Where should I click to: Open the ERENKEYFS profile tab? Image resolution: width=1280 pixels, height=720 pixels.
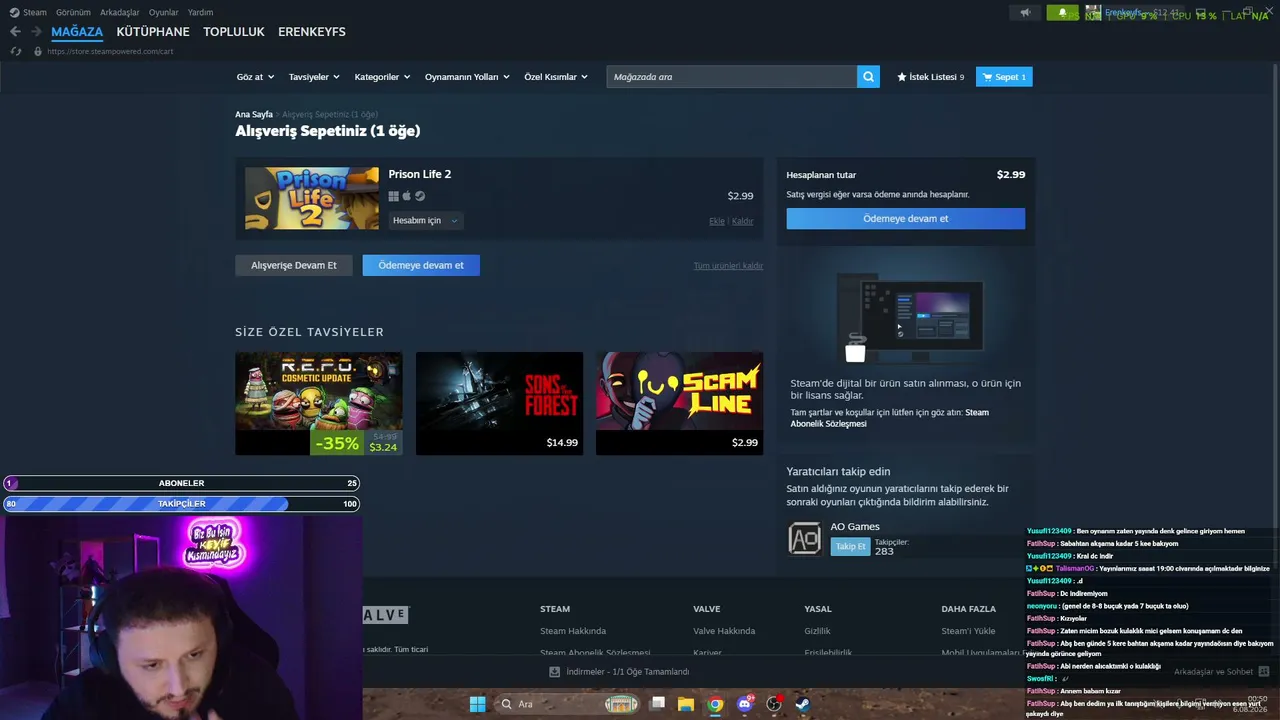[312, 32]
